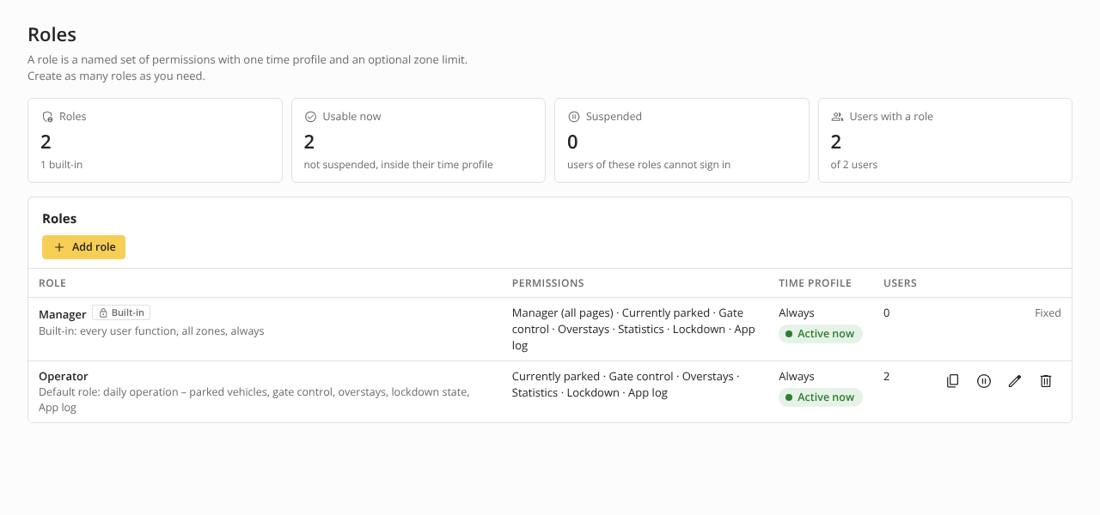This screenshot has height=515, width=1100.
Task: Click the TIME PROFILE column header
Action: coord(814,283)
